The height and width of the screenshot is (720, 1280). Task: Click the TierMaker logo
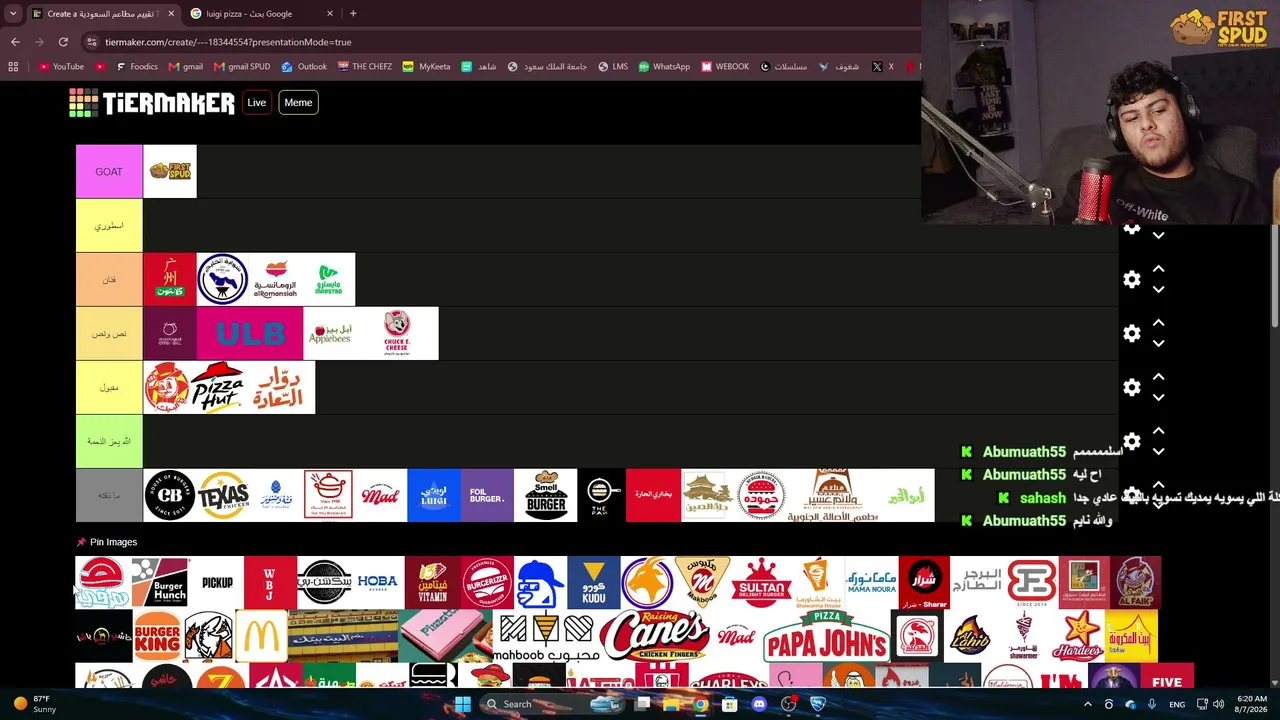[x=151, y=103]
